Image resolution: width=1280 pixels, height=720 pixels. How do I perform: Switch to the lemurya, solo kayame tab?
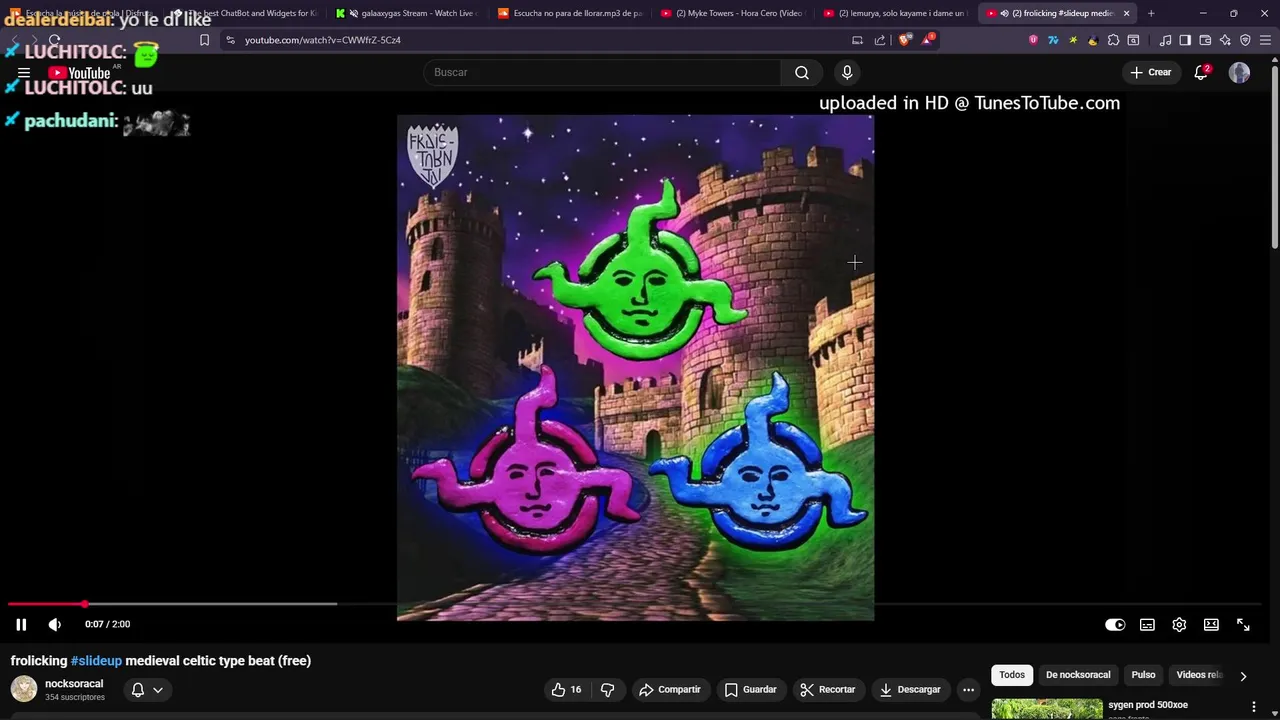(896, 13)
